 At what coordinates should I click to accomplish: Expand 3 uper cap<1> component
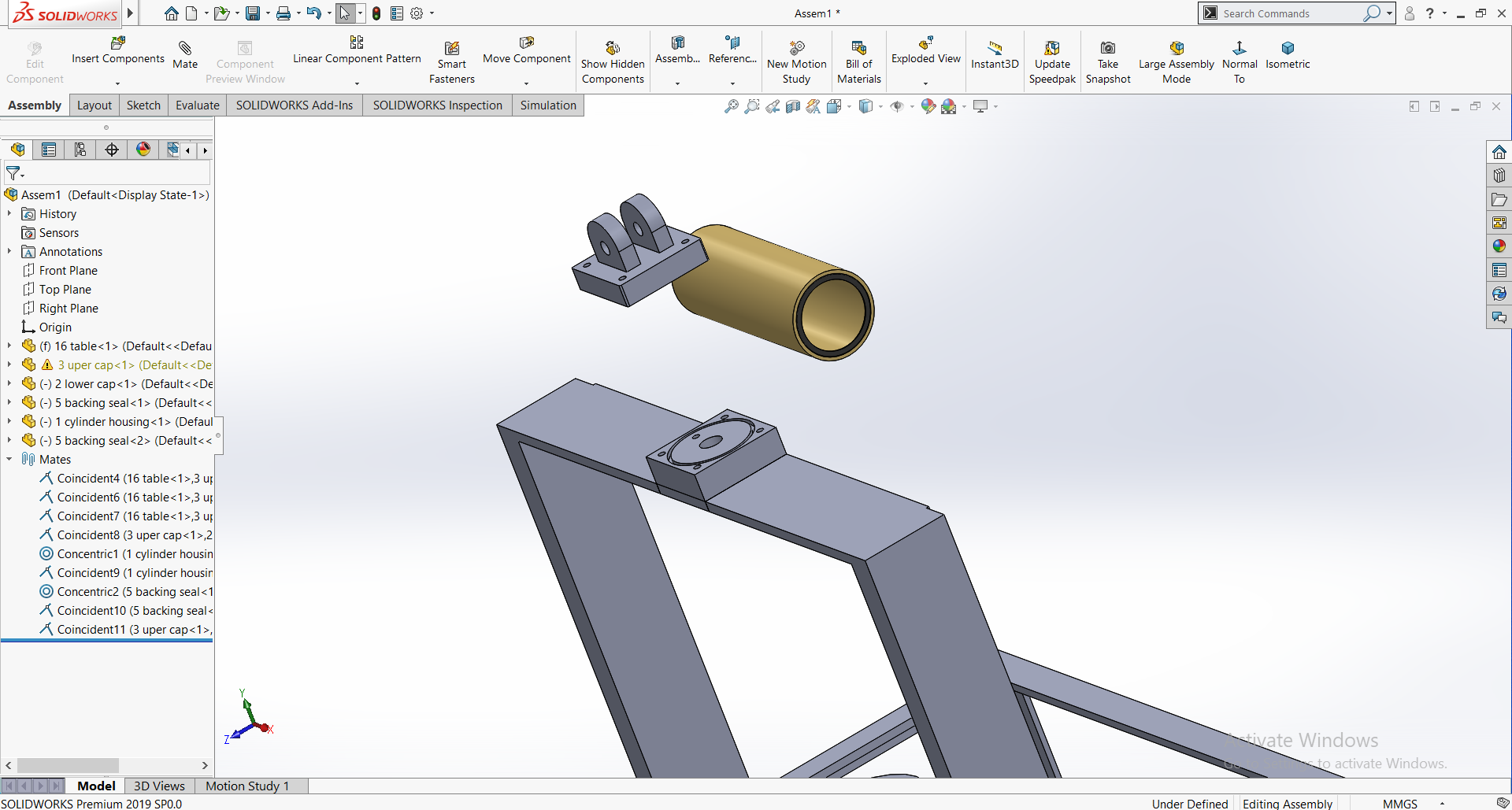(9, 364)
